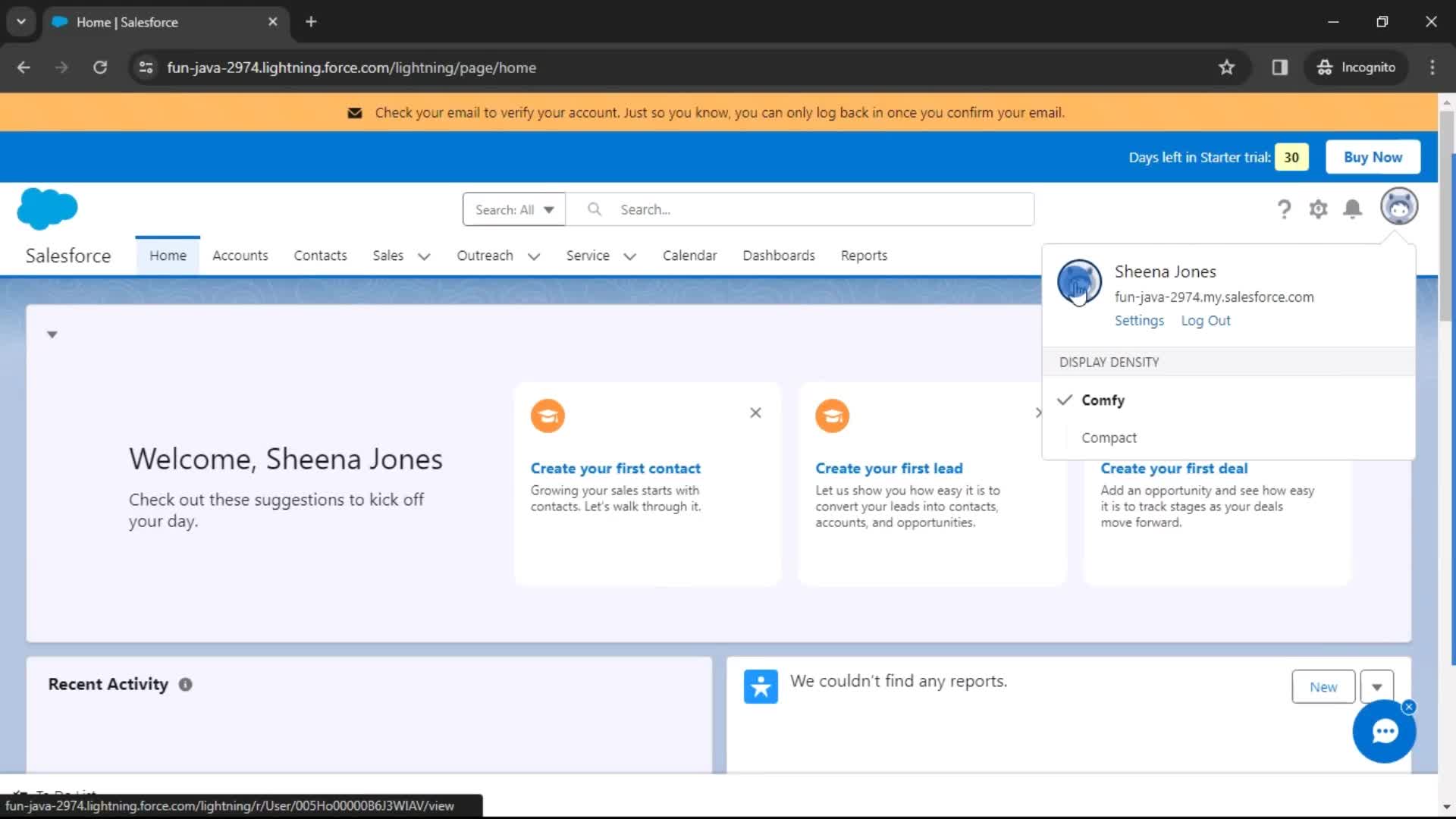Image resolution: width=1456 pixels, height=819 pixels.
Task: Click the graduation cap icon on lead card
Action: click(832, 416)
